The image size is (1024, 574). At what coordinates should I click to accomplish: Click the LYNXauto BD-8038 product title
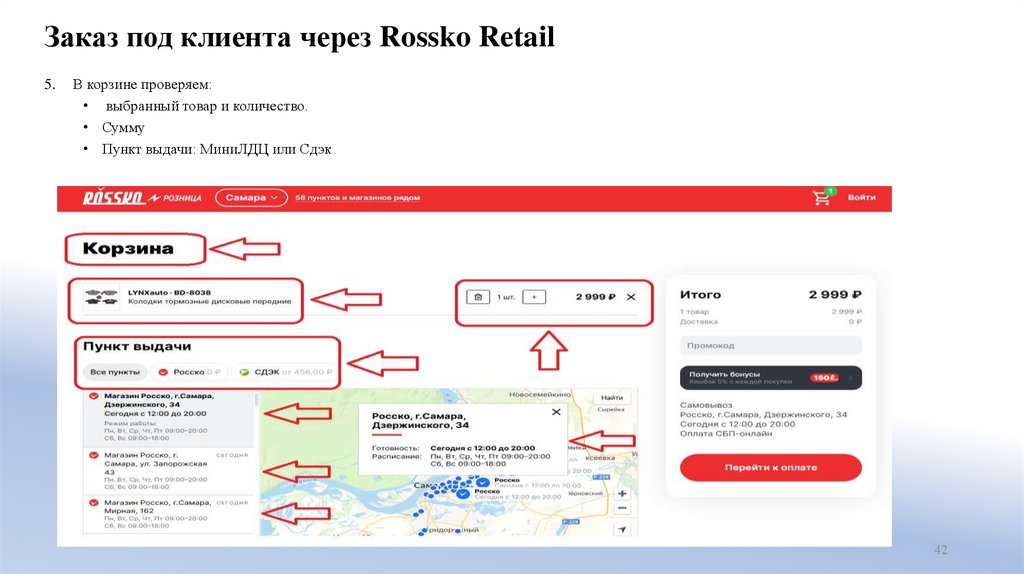tap(169, 293)
